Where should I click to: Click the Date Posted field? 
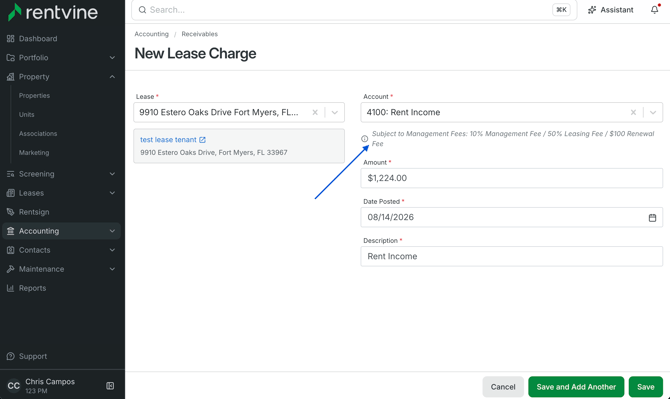click(x=511, y=217)
